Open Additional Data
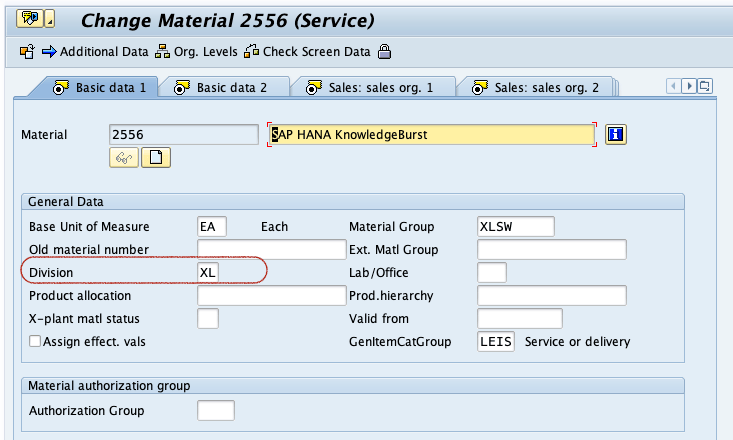 click(x=95, y=51)
